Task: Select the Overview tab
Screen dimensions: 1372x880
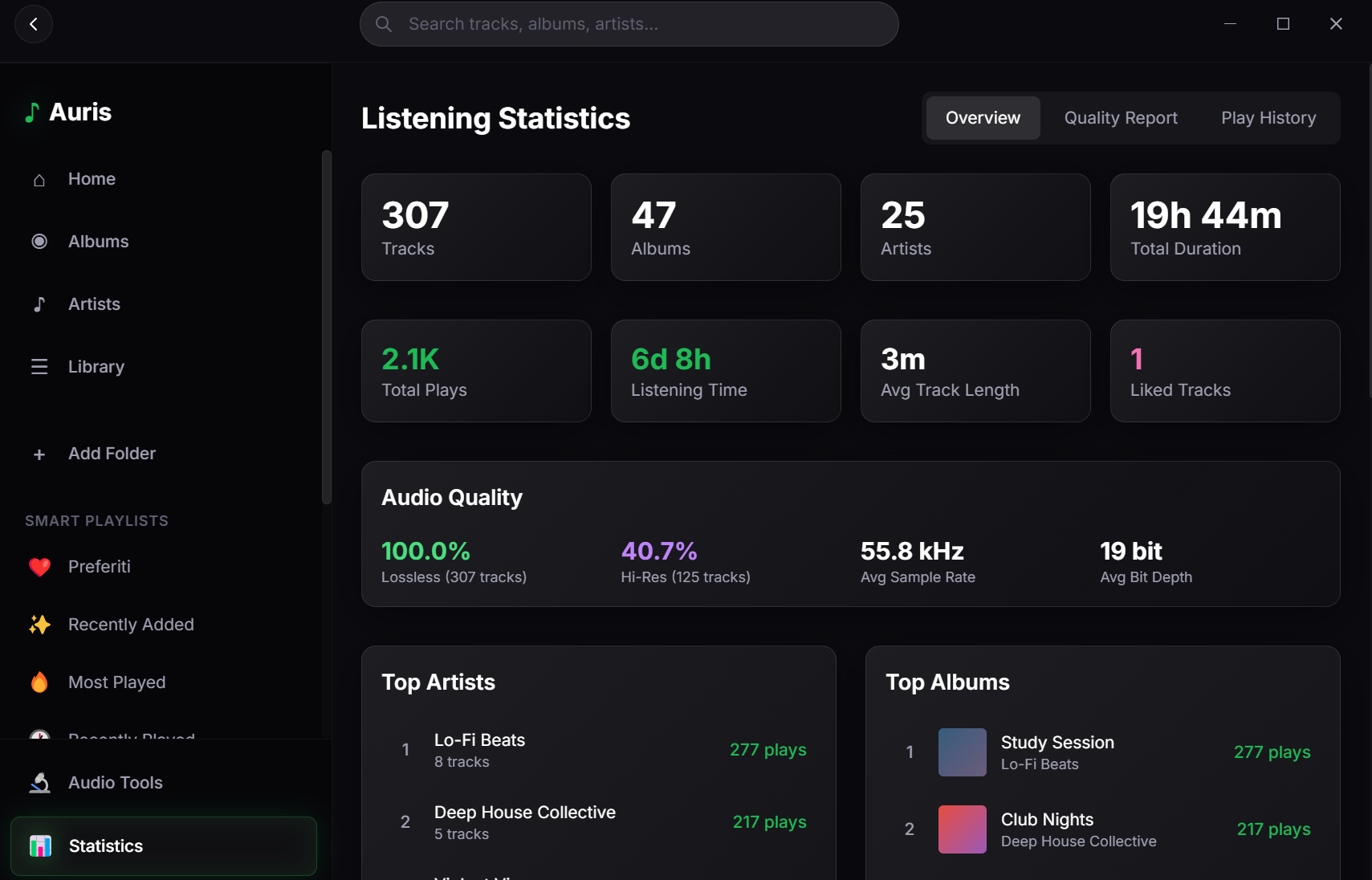Action: pyautogui.click(x=983, y=117)
